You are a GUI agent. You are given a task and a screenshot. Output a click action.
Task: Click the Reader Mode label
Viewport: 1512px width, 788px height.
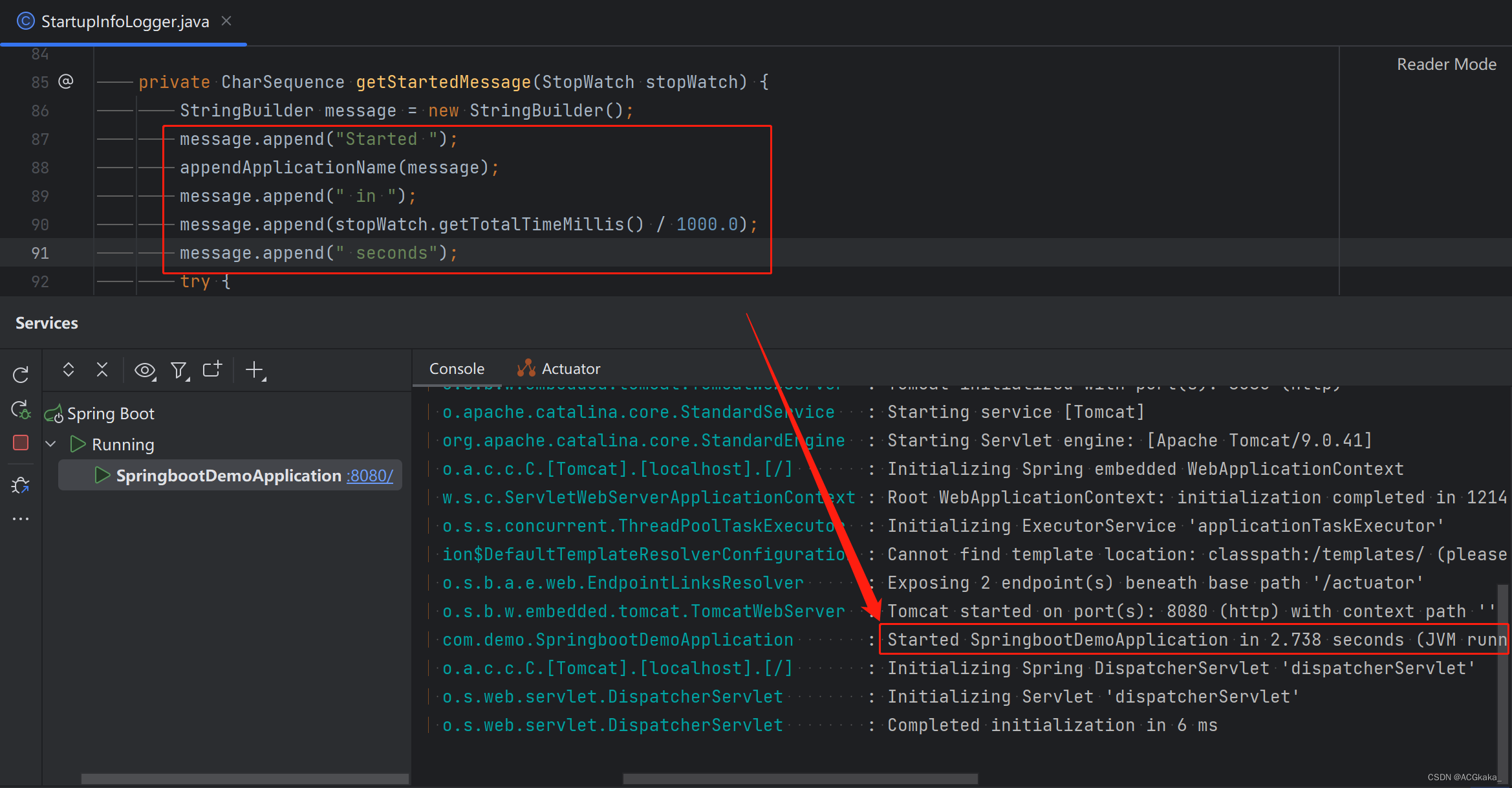1446,64
